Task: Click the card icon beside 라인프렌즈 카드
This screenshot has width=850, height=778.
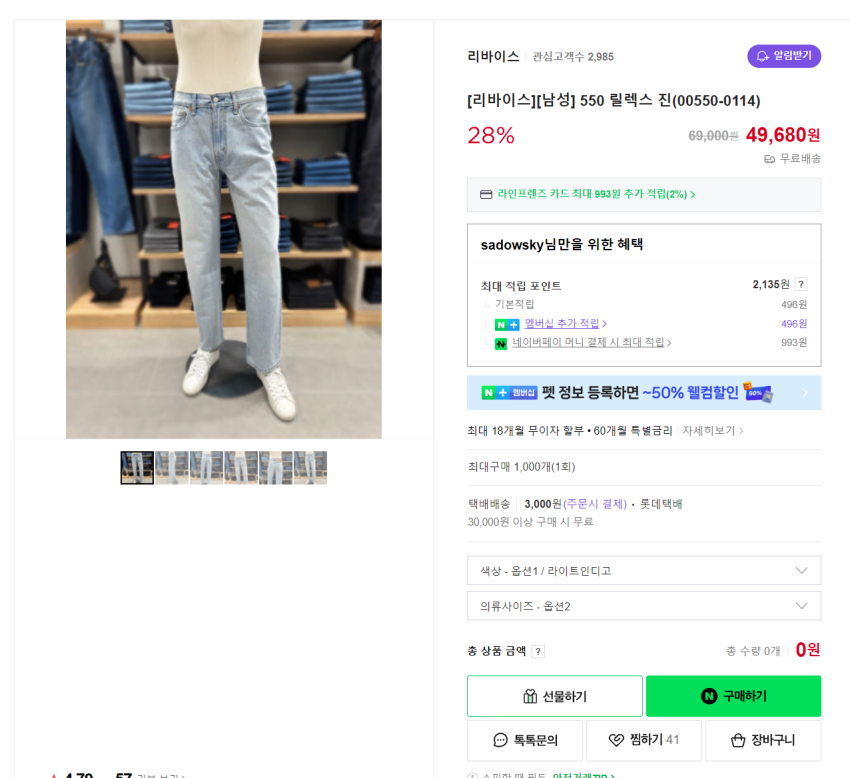Action: pos(486,194)
